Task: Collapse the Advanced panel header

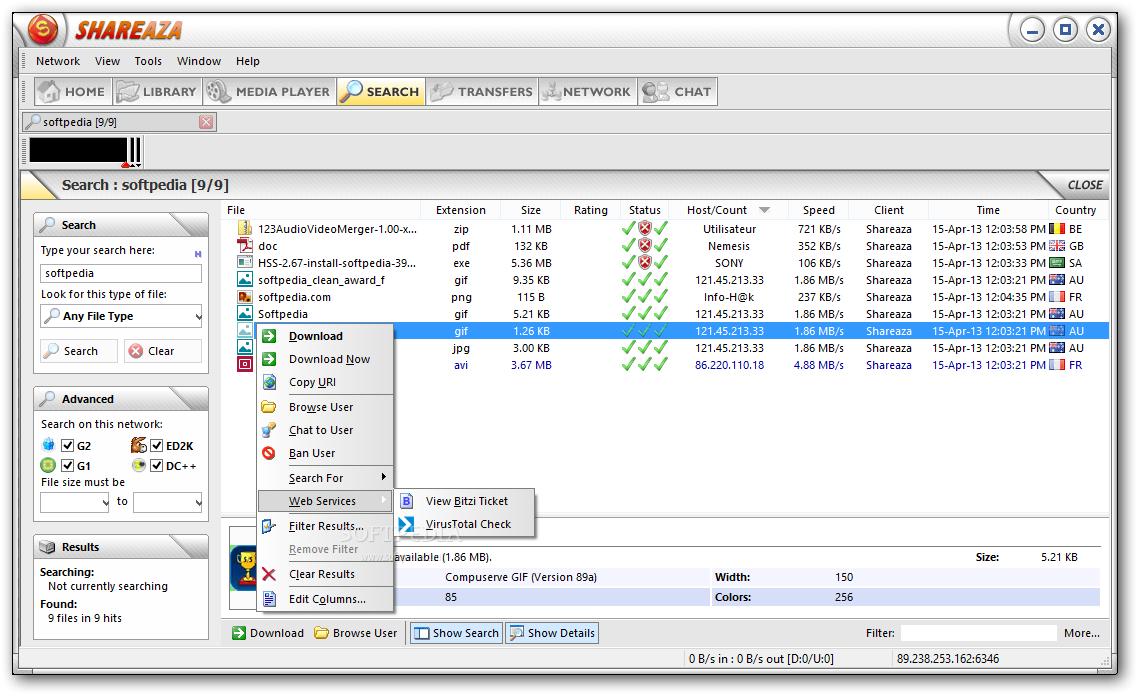Action: click(121, 398)
